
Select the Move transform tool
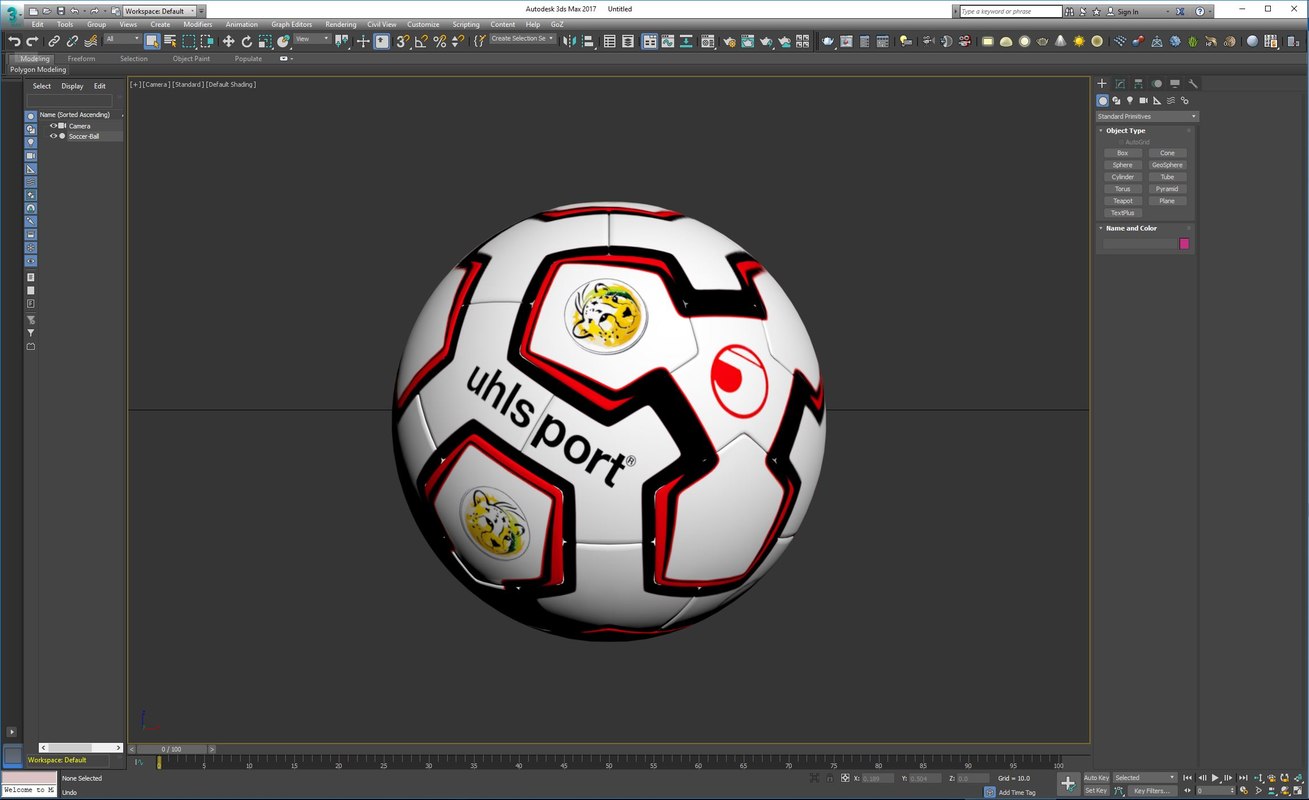pos(229,41)
